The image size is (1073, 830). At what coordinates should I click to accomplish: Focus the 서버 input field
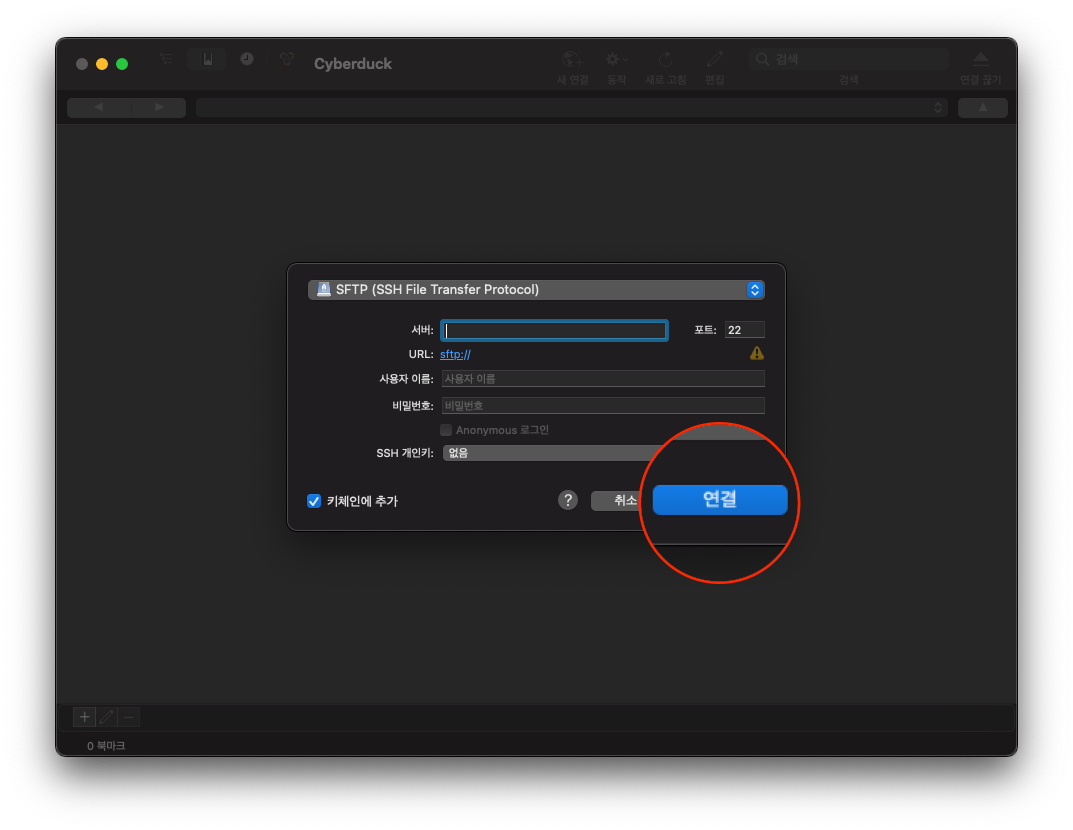[554, 330]
